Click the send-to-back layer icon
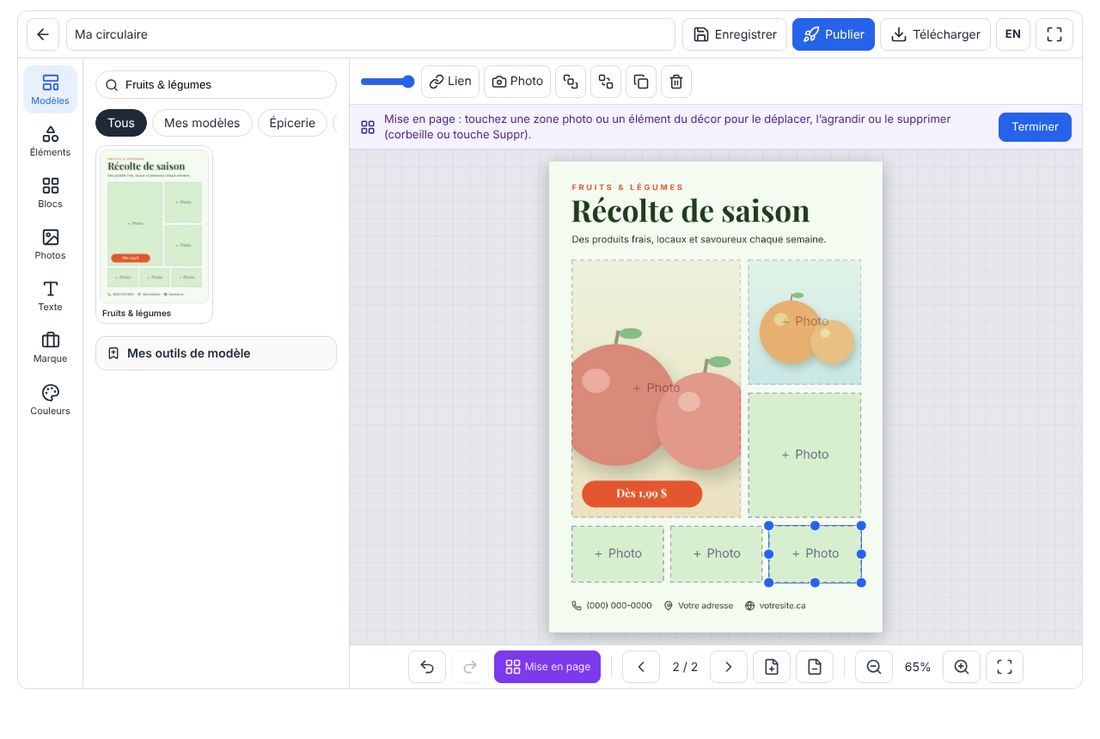Image resolution: width=1100 pixels, height=739 pixels. point(605,81)
